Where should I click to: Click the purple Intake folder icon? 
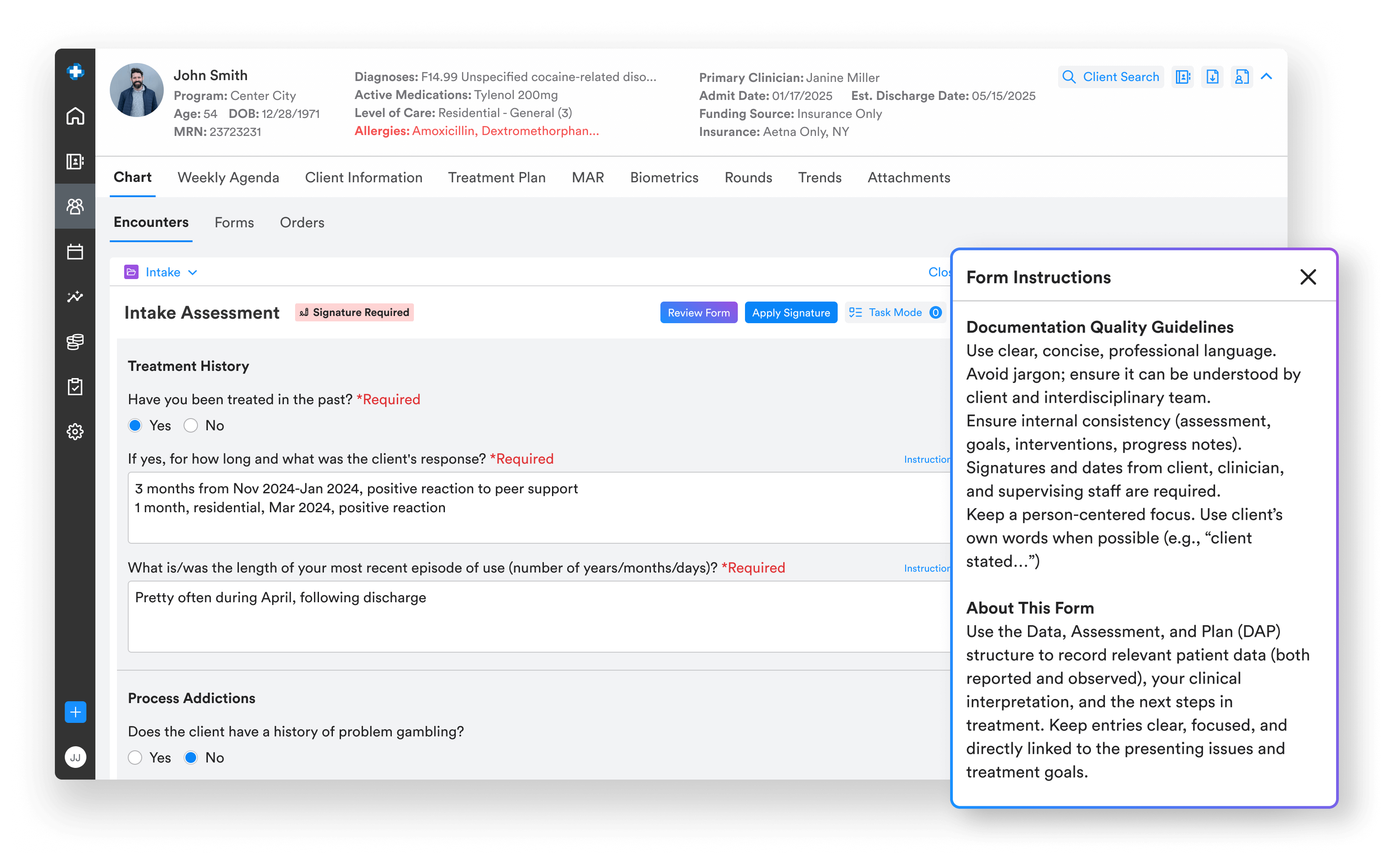131,272
